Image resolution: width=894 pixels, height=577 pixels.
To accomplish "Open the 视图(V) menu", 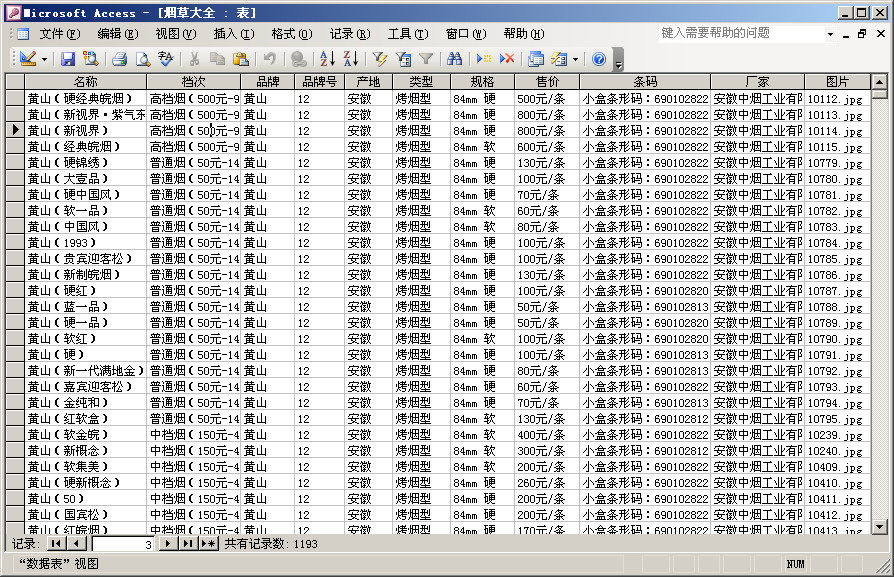I will [x=176, y=34].
